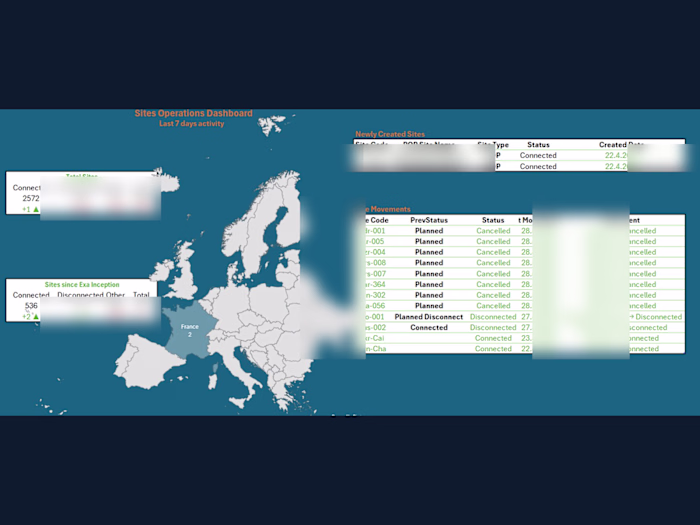700x525 pixels.
Task: Click the site code ending '-056'
Action: coord(375,306)
